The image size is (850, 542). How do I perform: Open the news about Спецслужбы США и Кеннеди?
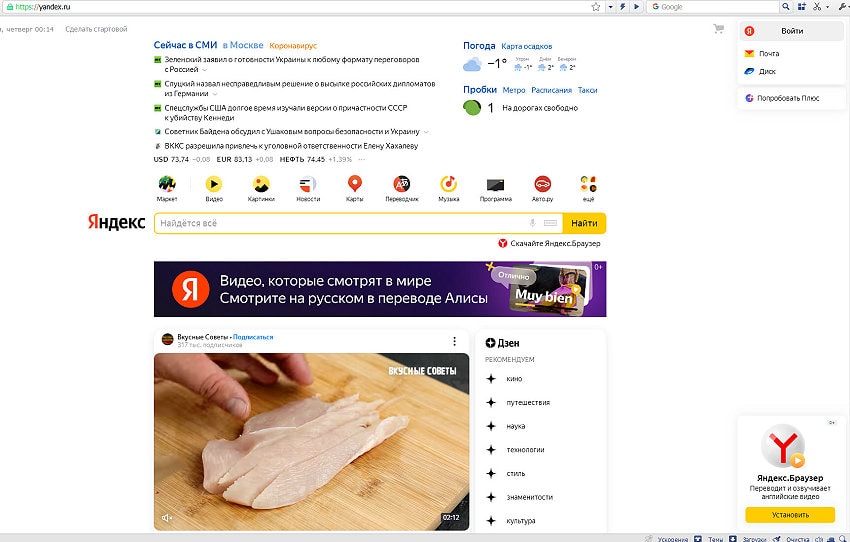click(x=286, y=113)
